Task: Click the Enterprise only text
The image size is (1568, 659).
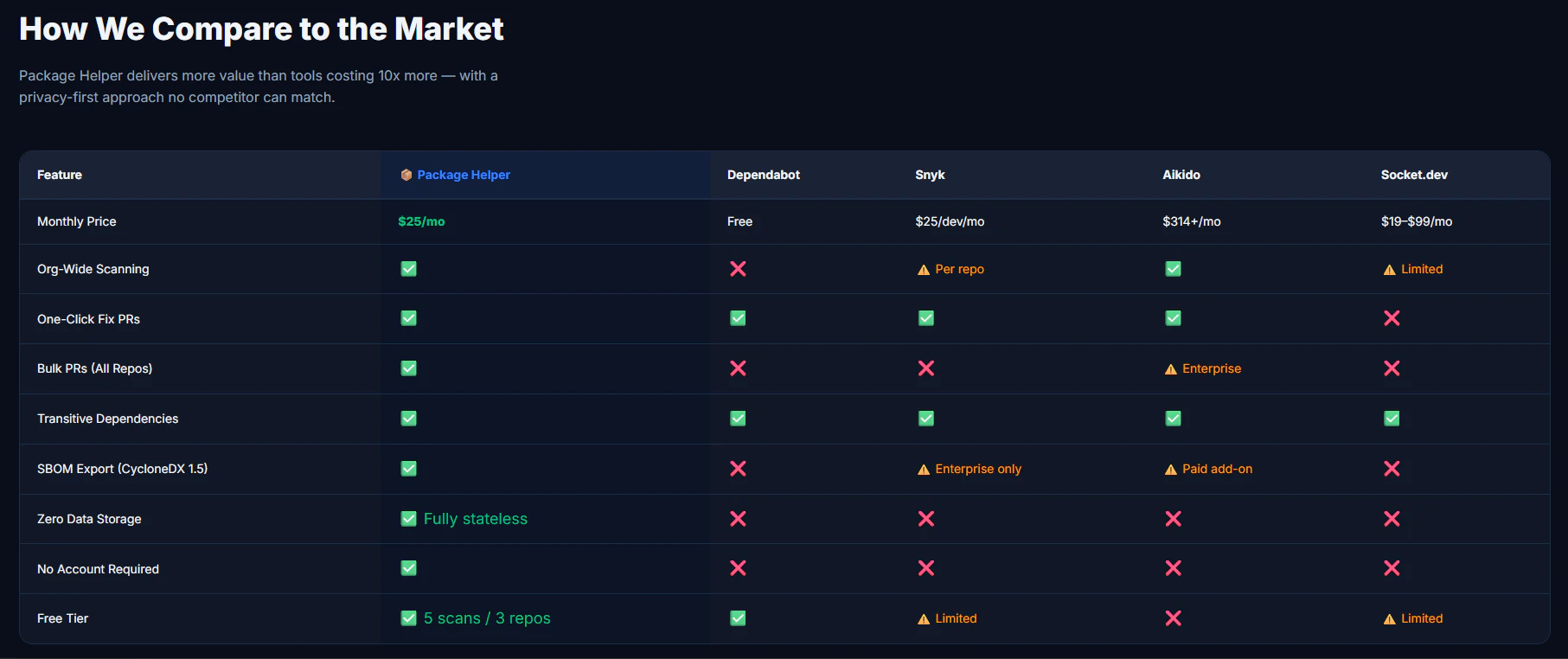Action: (978, 469)
